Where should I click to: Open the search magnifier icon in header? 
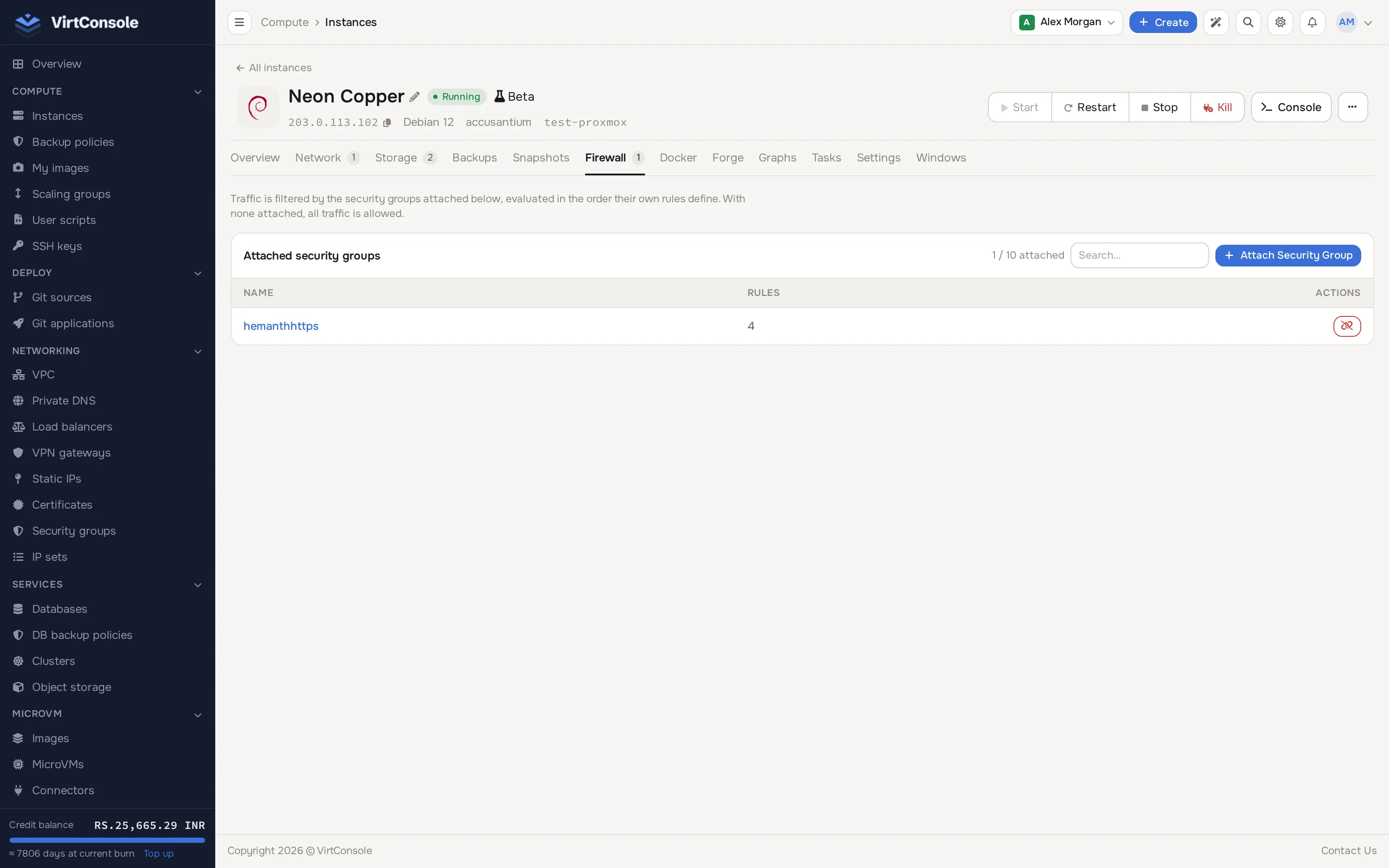click(x=1248, y=23)
